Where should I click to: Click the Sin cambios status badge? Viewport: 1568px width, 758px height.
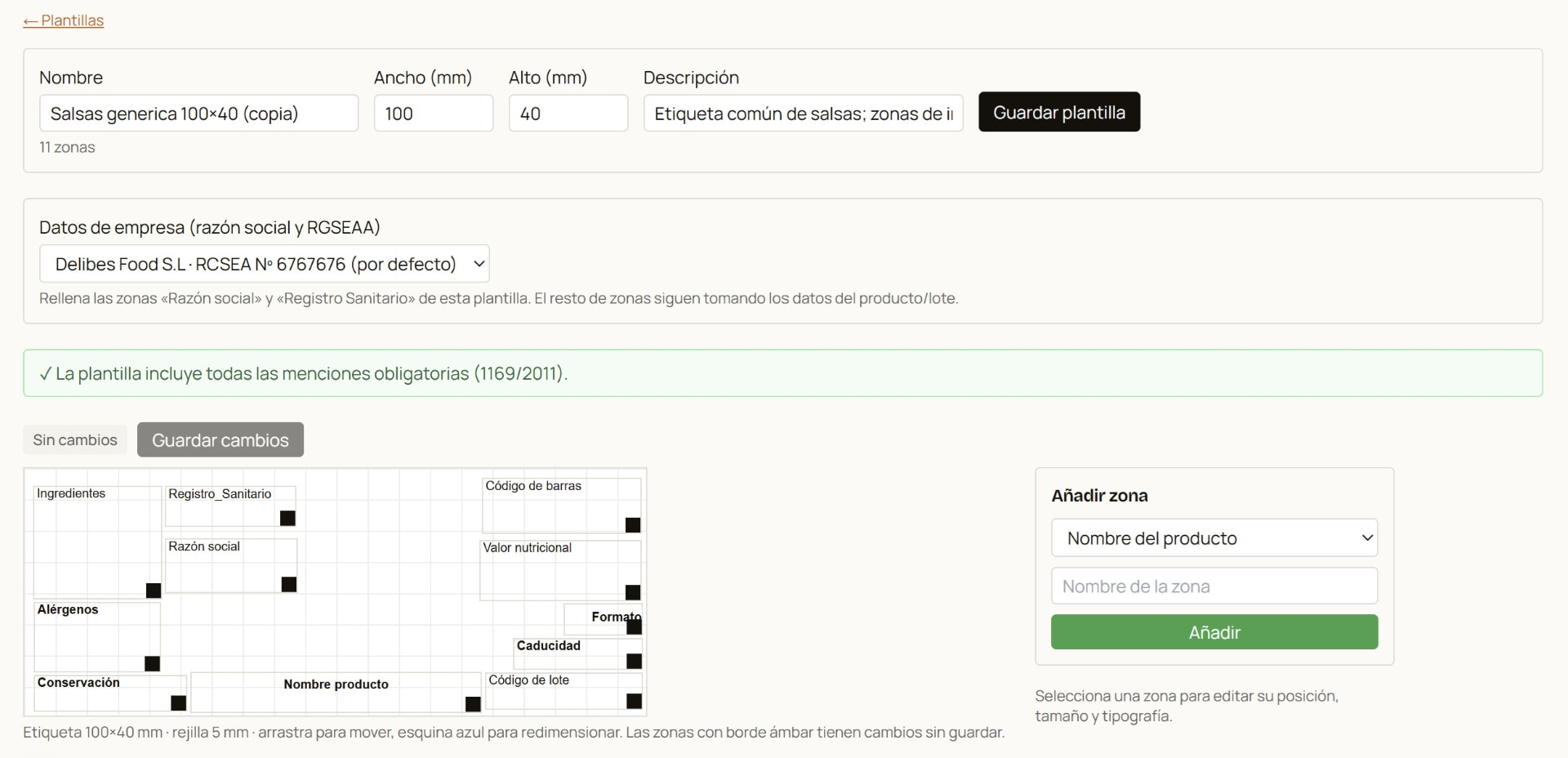click(75, 439)
